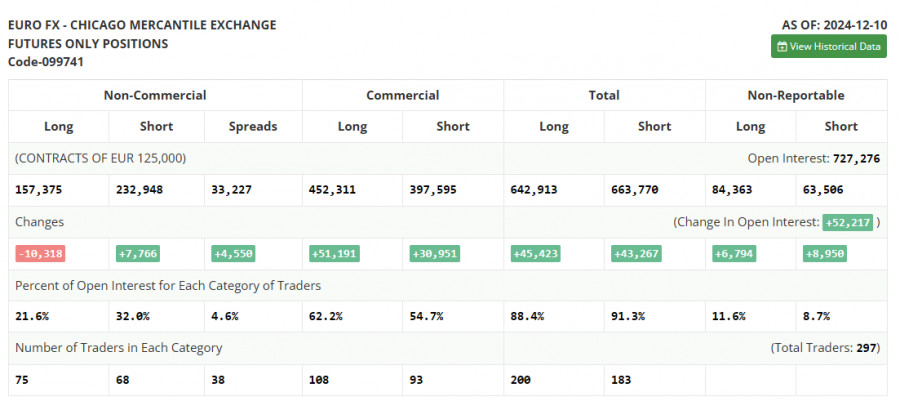This screenshot has height=401, width=900.
Task: Click the 88.4% percent value
Action: pyautogui.click(x=527, y=316)
